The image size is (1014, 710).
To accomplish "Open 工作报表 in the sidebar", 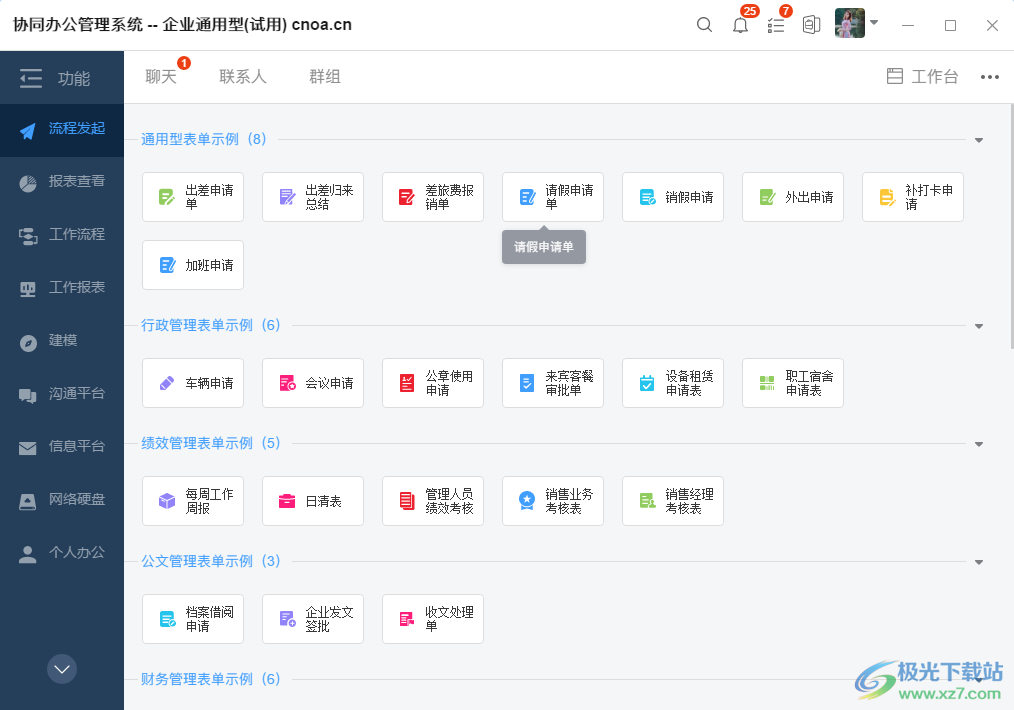I will click(x=62, y=289).
